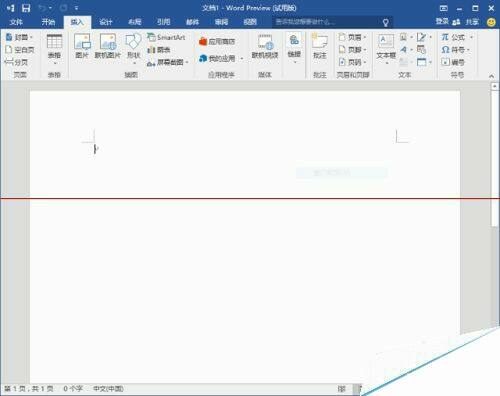Open the Links (链接) dropdown
Screen dimensions: 500x396
(x=294, y=48)
